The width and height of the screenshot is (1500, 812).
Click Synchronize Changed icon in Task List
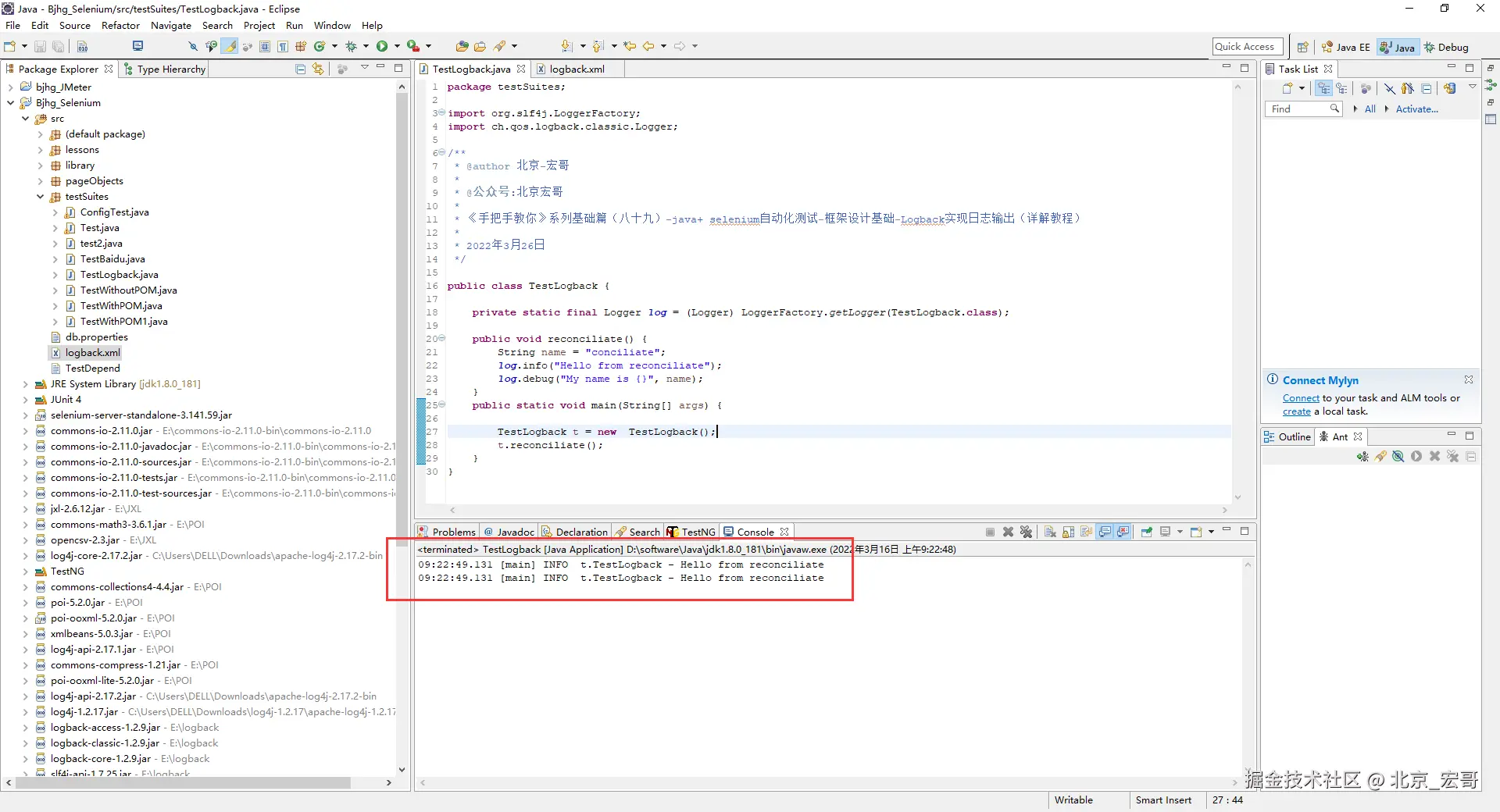(1450, 88)
